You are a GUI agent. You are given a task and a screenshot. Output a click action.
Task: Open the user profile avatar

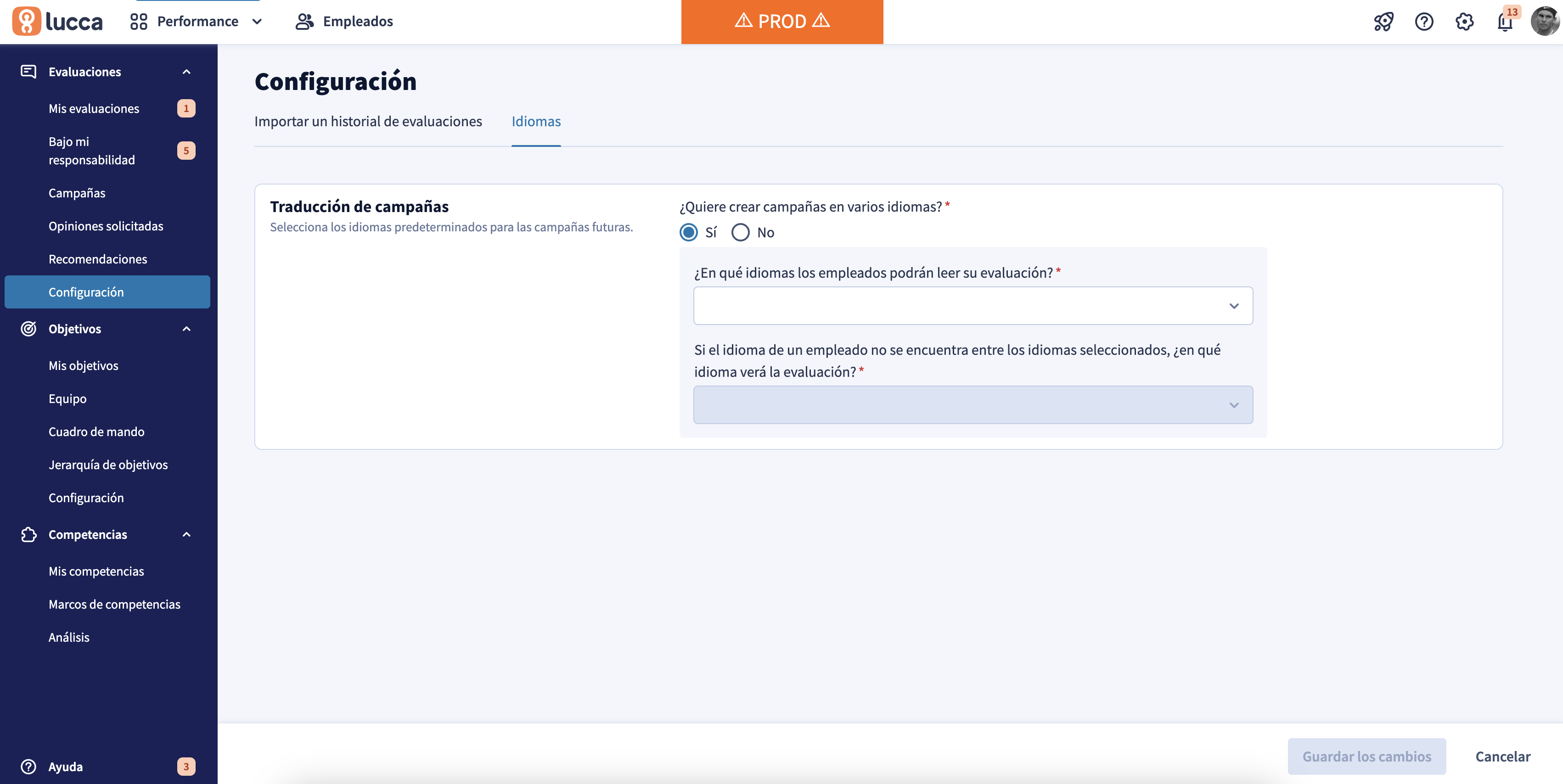click(x=1545, y=22)
